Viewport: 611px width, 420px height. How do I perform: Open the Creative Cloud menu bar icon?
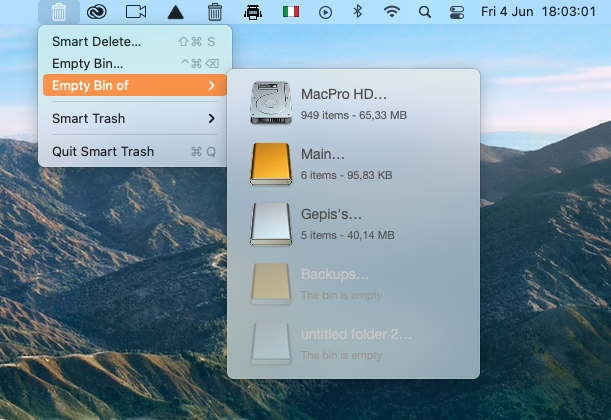(96, 12)
